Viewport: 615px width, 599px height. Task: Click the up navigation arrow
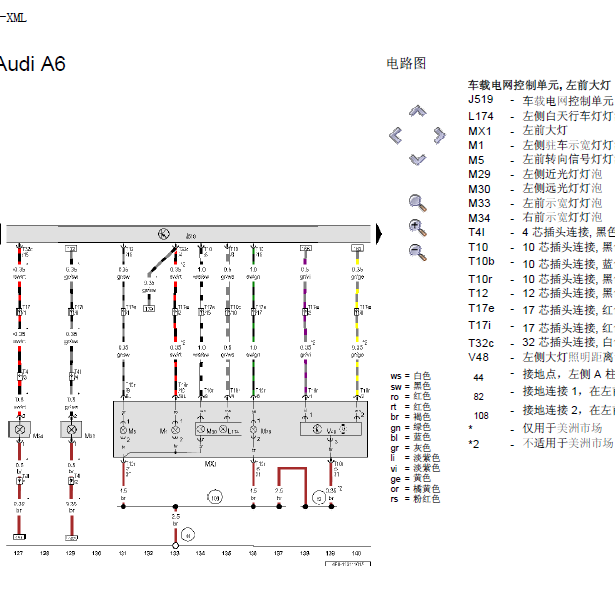(x=417, y=111)
